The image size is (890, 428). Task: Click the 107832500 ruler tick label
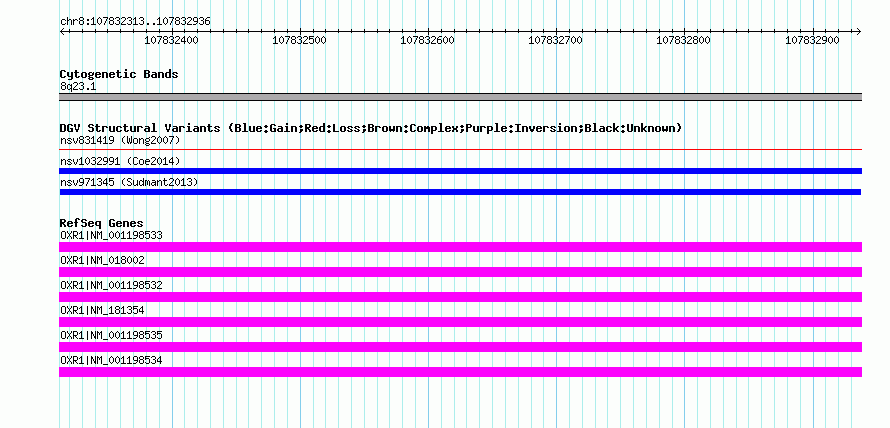point(300,40)
